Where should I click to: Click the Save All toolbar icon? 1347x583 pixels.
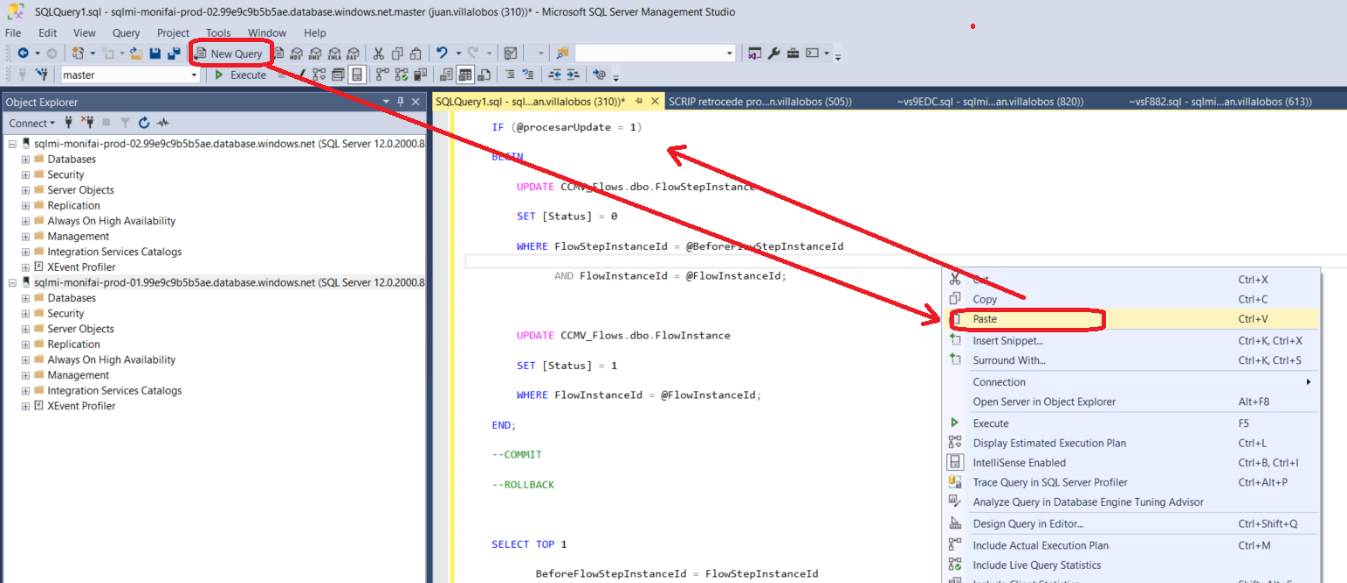point(174,54)
